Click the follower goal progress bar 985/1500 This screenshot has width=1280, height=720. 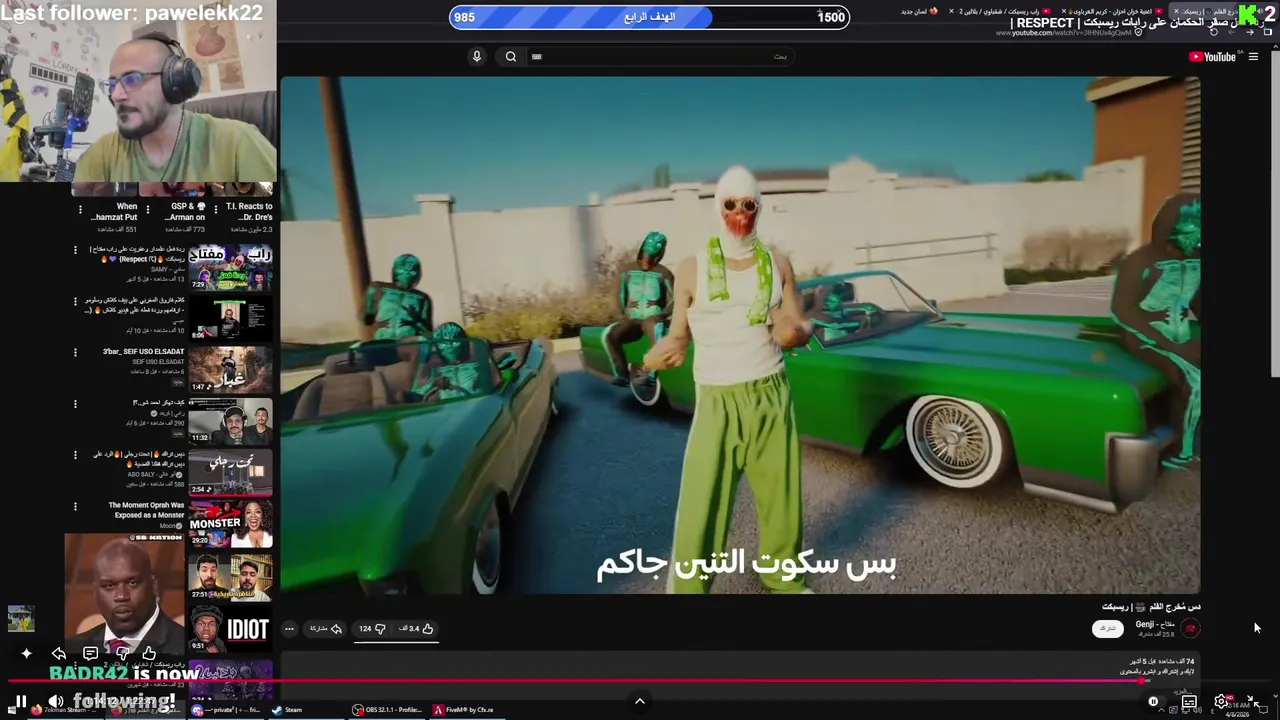[649, 17]
